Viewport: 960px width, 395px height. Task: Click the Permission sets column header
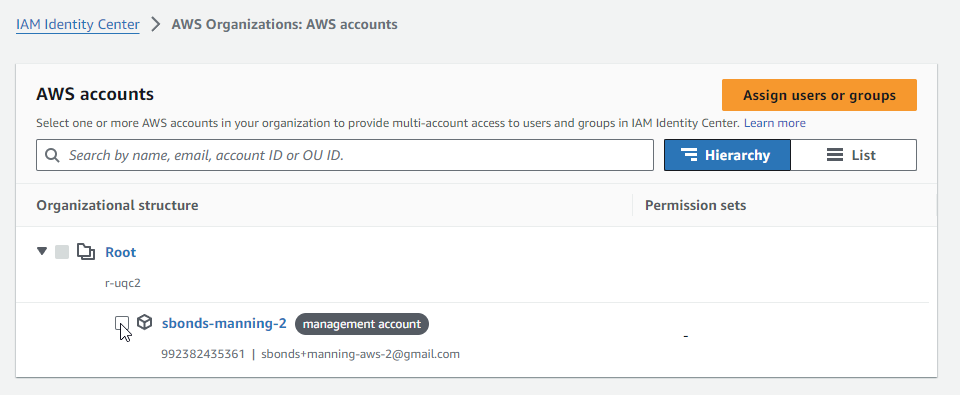[696, 205]
